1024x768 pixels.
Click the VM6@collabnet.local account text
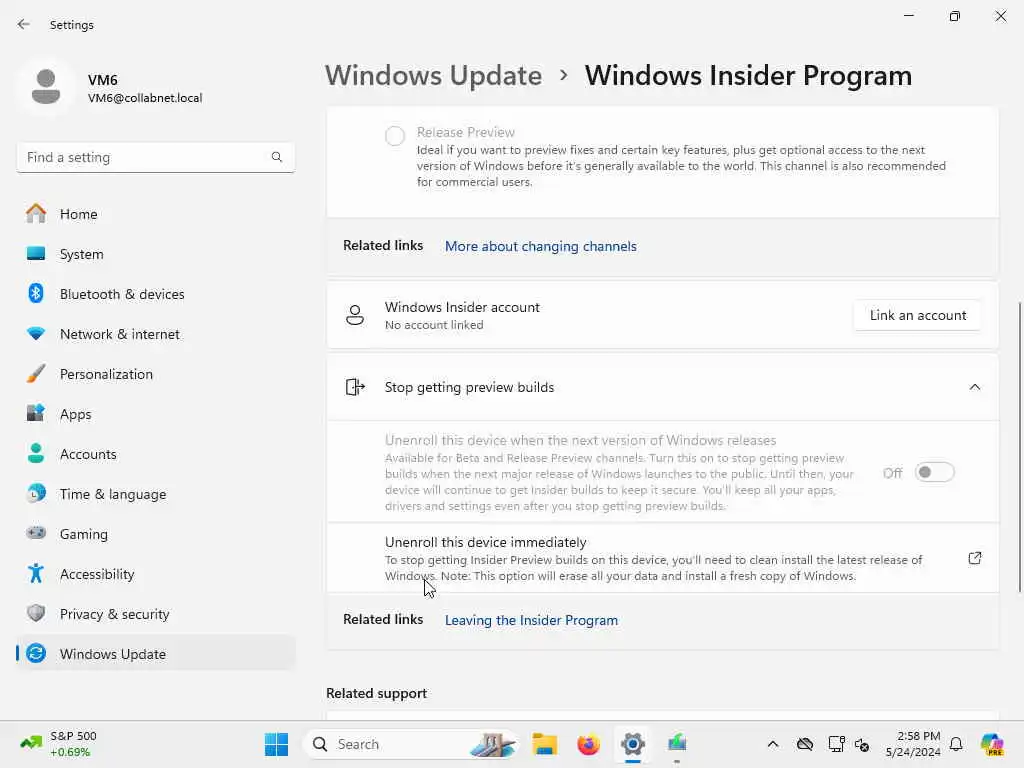(145, 98)
